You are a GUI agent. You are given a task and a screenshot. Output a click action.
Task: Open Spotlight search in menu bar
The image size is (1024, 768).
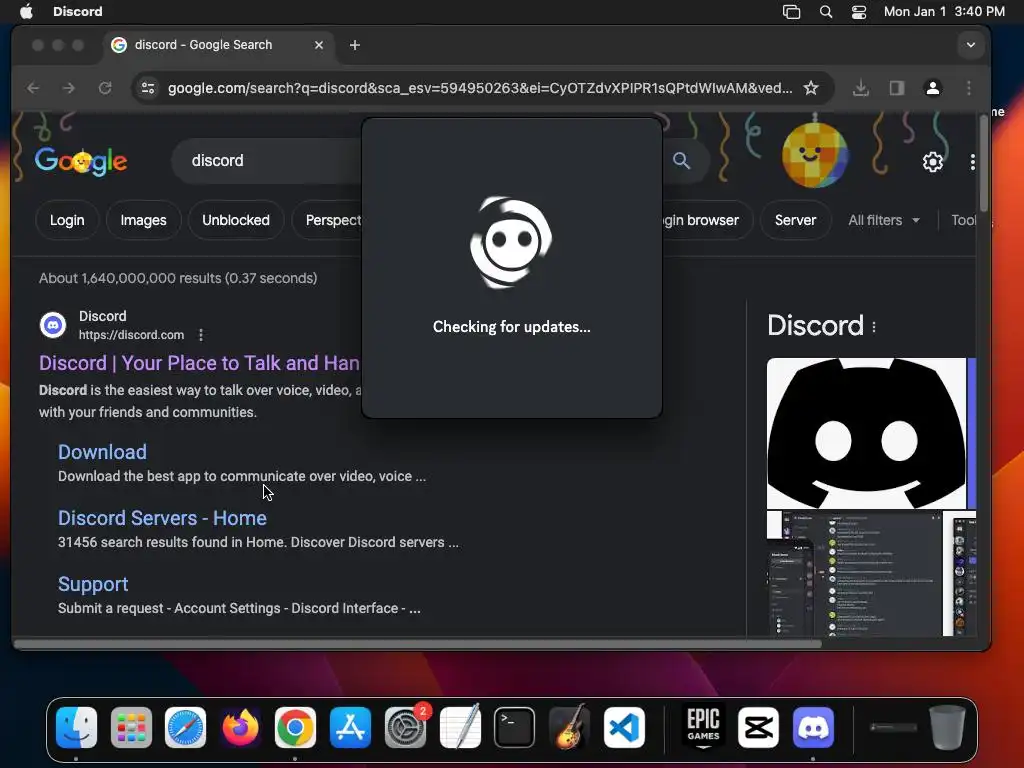pos(825,12)
